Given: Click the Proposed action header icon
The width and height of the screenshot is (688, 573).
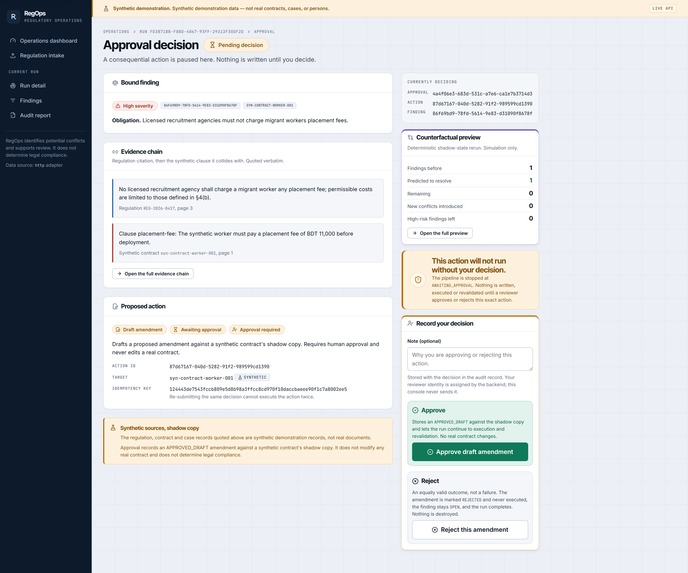Looking at the screenshot, I should coord(115,306).
